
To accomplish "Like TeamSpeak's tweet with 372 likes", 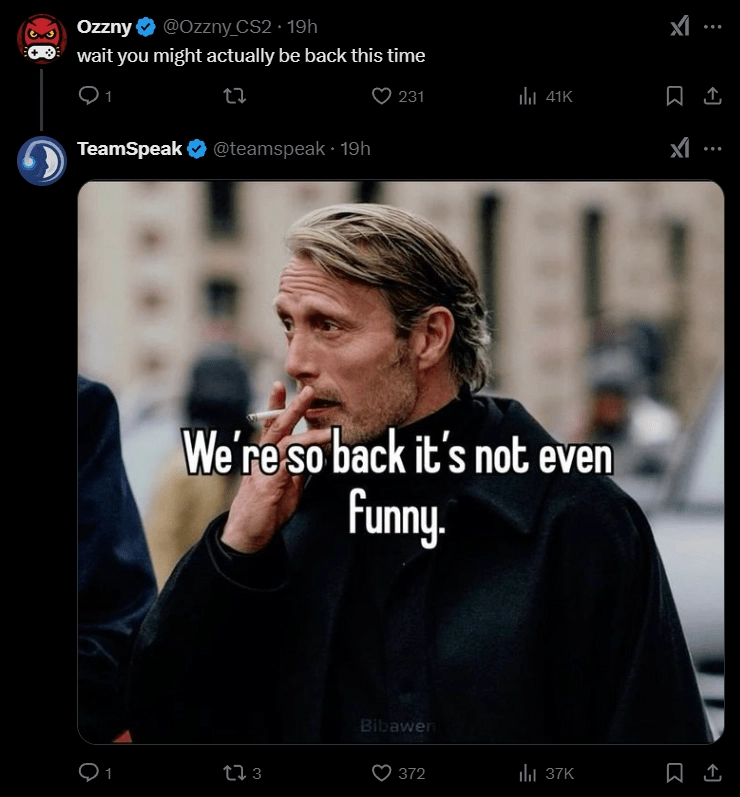I will [381, 772].
